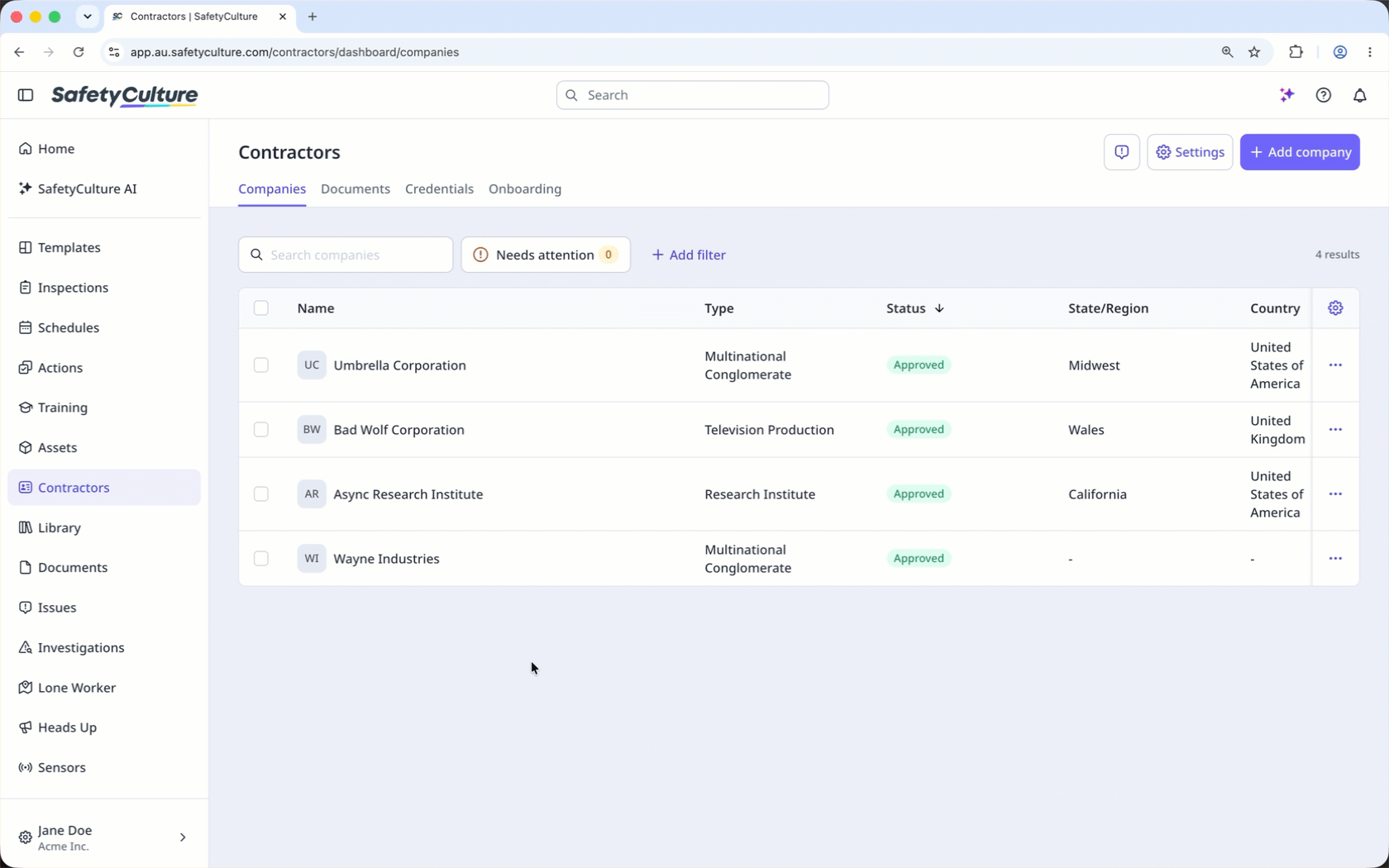Focus the global Search field
The image size is (1389, 868).
click(693, 95)
